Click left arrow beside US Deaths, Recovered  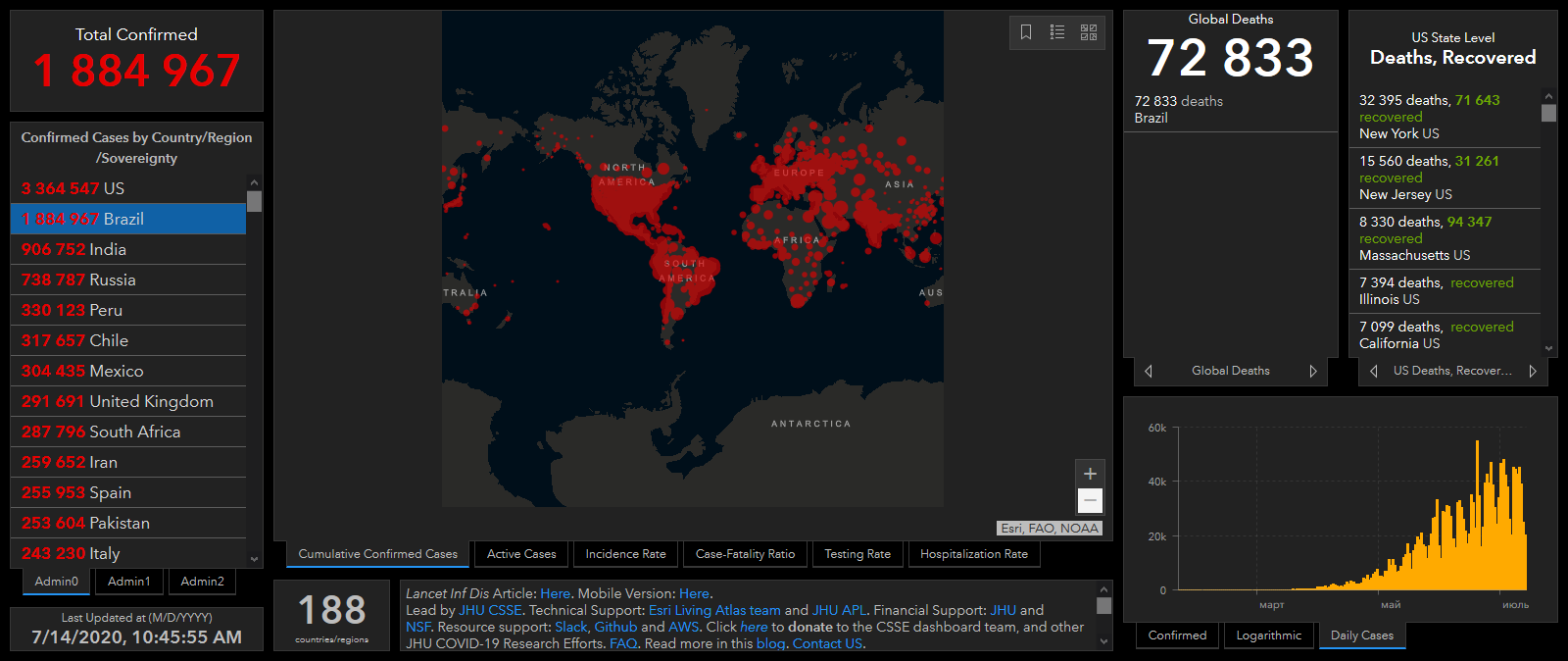[1374, 371]
